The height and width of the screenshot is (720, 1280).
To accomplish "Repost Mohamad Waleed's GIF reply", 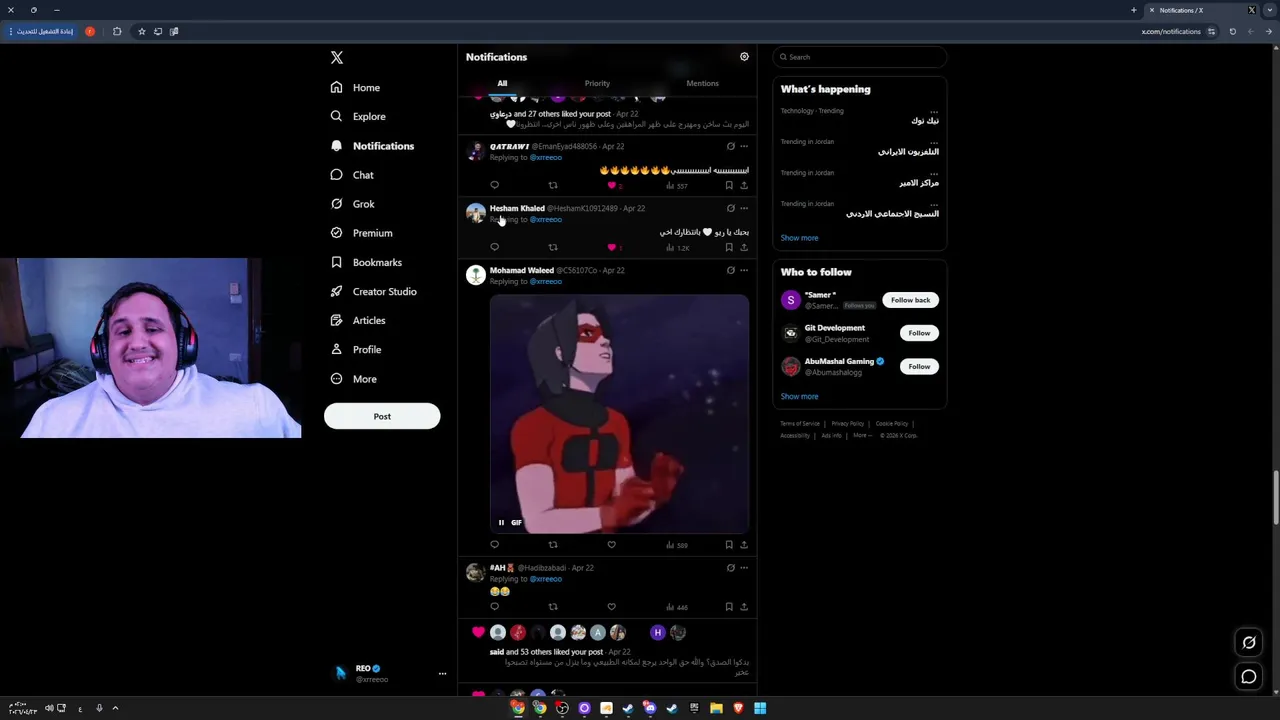I will pyautogui.click(x=553, y=545).
